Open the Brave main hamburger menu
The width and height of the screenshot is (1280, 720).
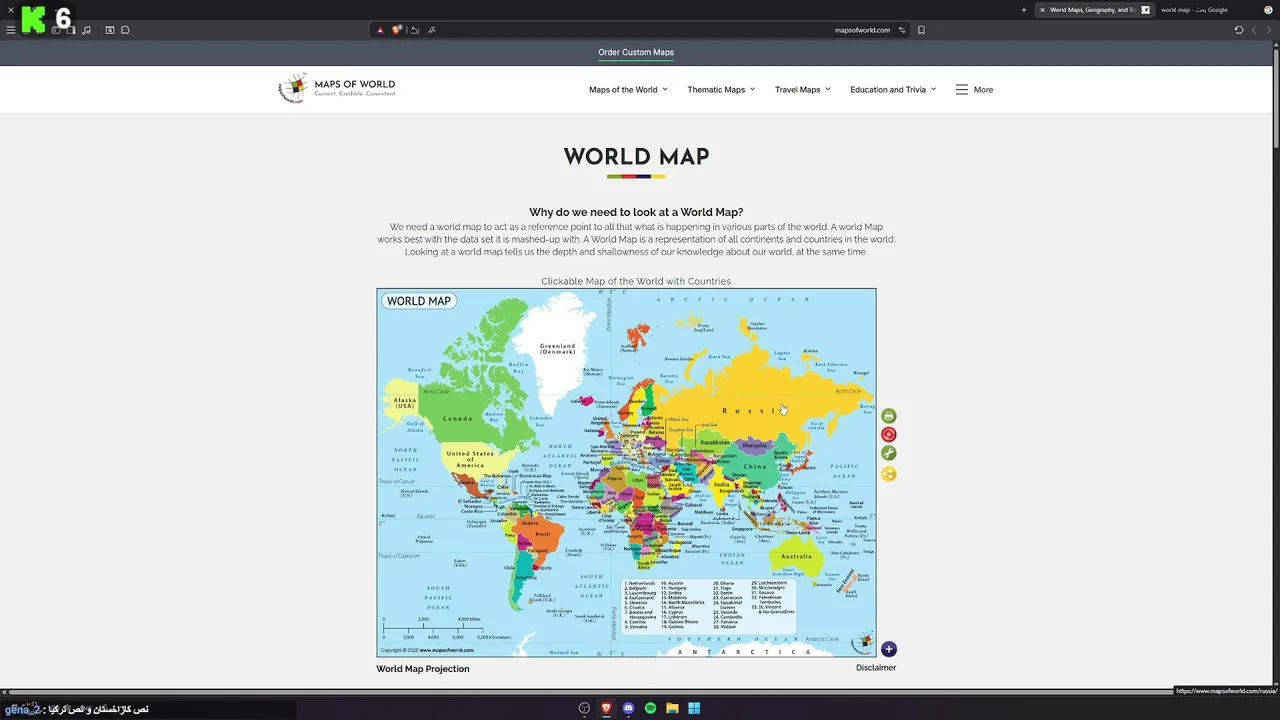[11, 30]
